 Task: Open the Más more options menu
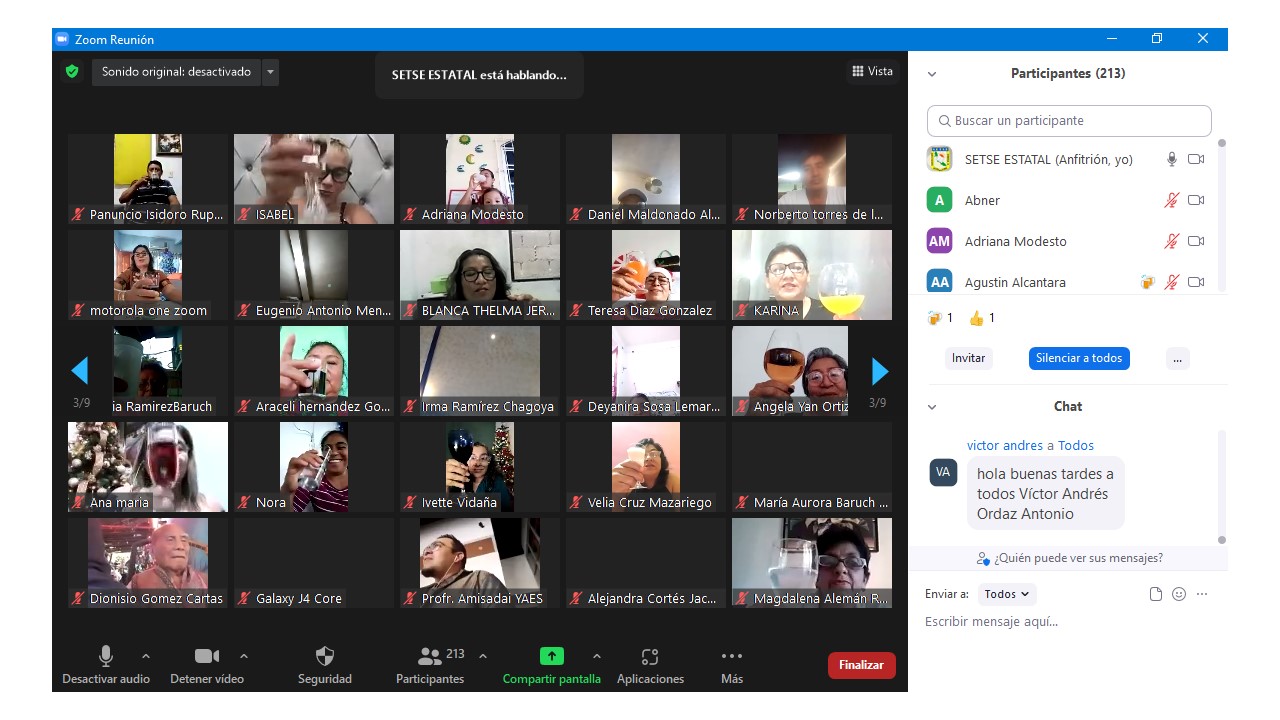click(x=732, y=665)
